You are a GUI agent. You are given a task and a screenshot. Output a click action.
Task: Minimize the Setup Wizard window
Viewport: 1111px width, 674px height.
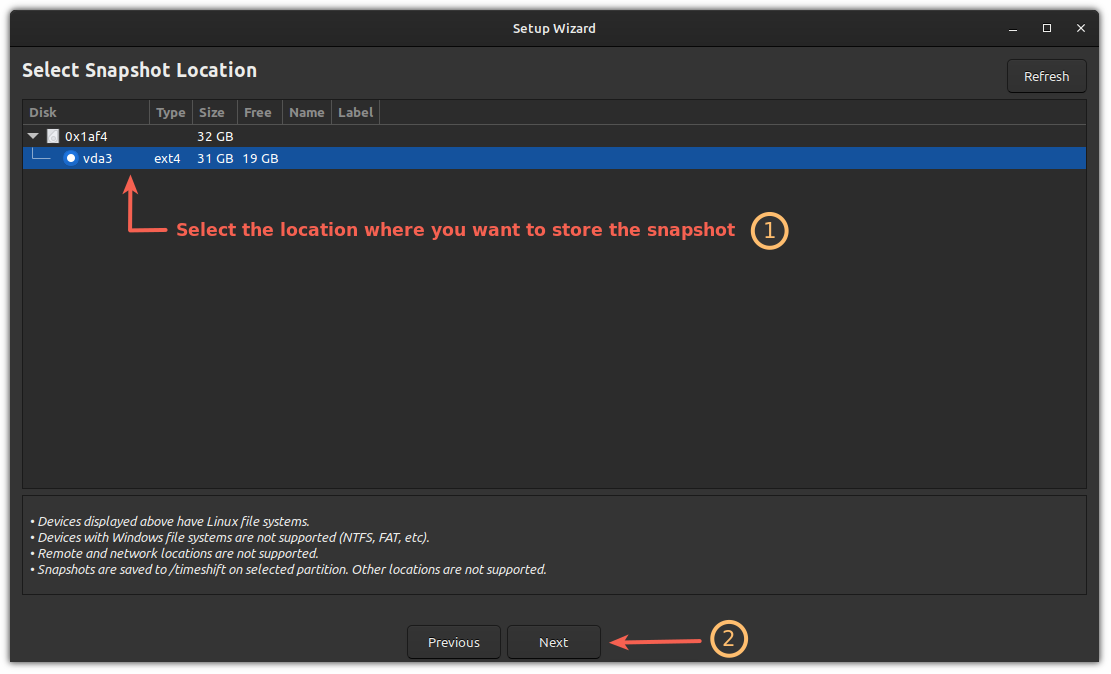click(1013, 28)
